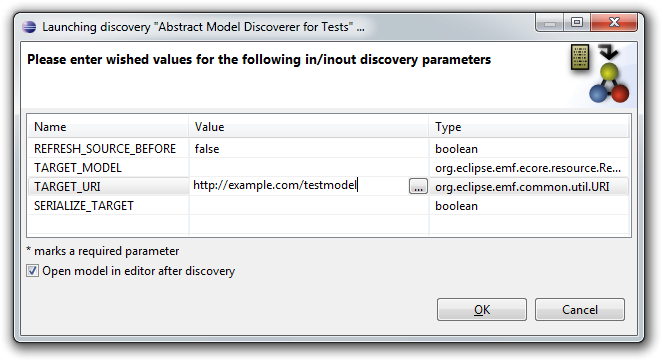Select the REFRESH_SOURCE_BEFORE parameter row
The width and height of the screenshot is (663, 362).
point(329,149)
